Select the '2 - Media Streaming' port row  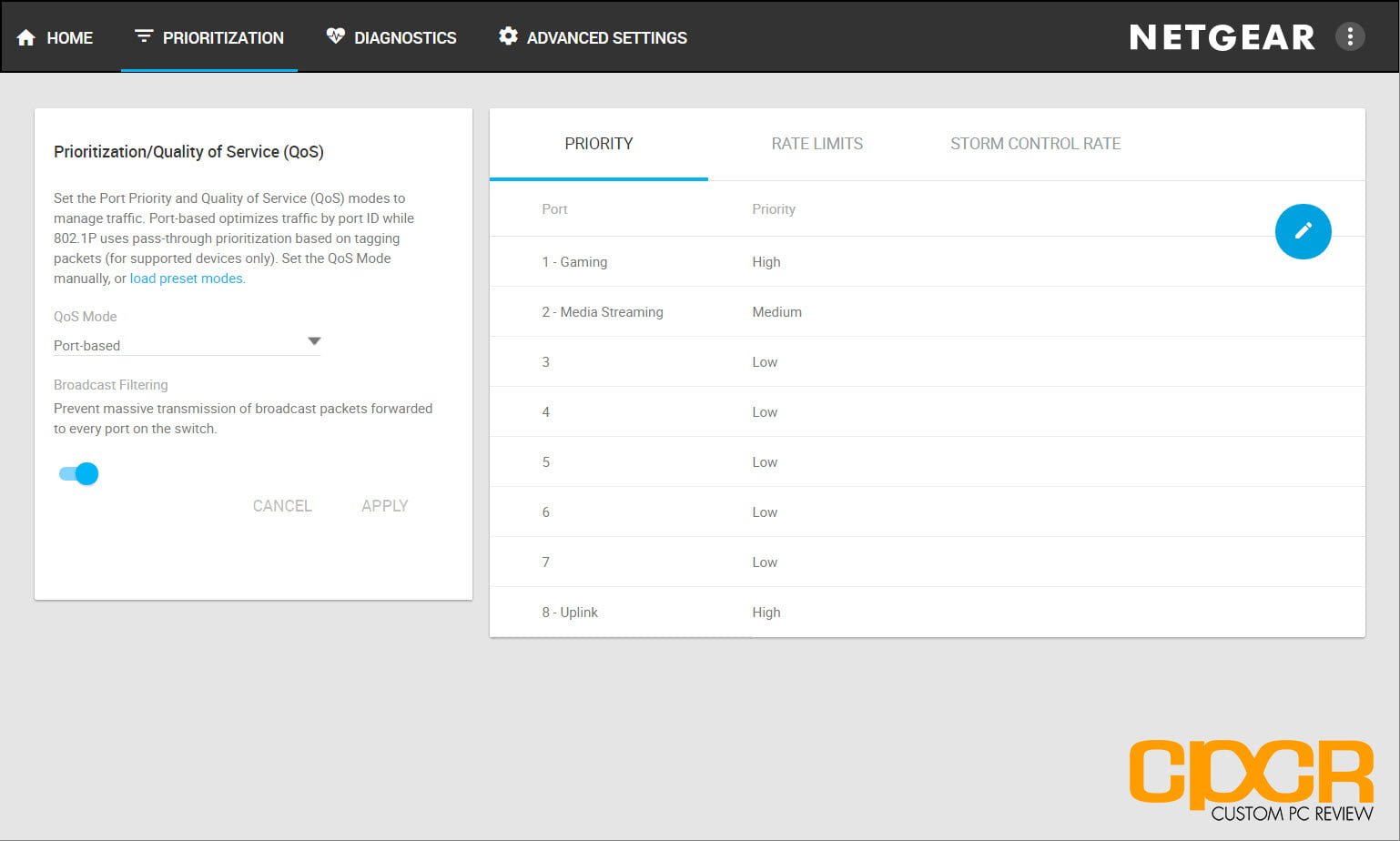(928, 312)
